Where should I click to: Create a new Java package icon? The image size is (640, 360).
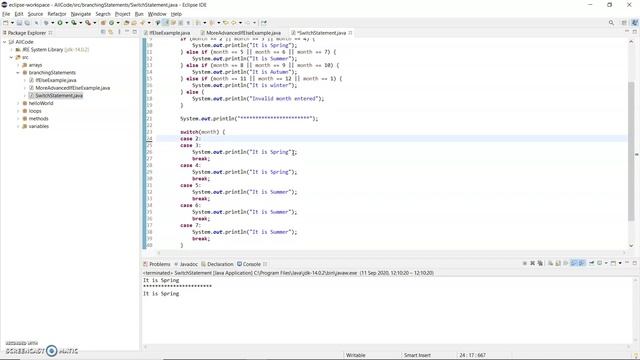103,23
